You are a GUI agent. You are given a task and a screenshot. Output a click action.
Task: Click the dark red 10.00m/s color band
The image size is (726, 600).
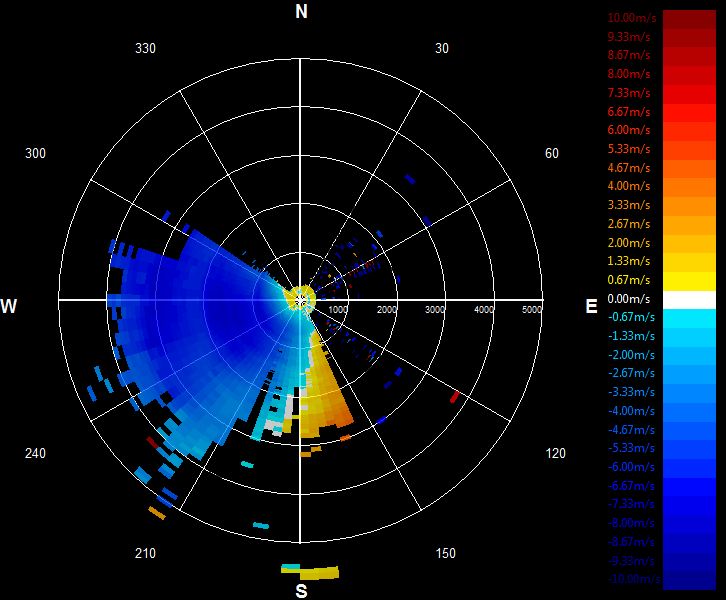pos(689,19)
